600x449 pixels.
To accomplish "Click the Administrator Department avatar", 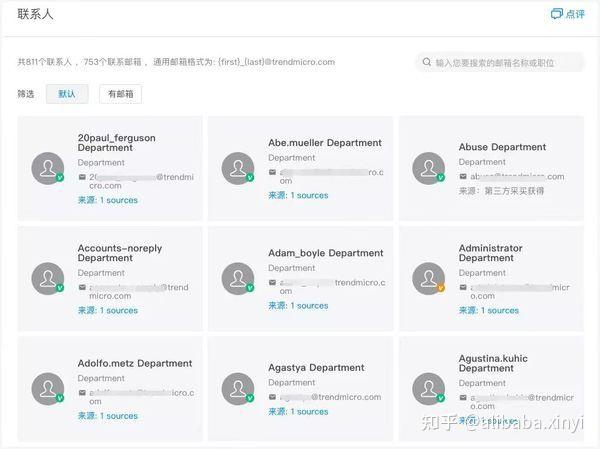I will (x=428, y=278).
